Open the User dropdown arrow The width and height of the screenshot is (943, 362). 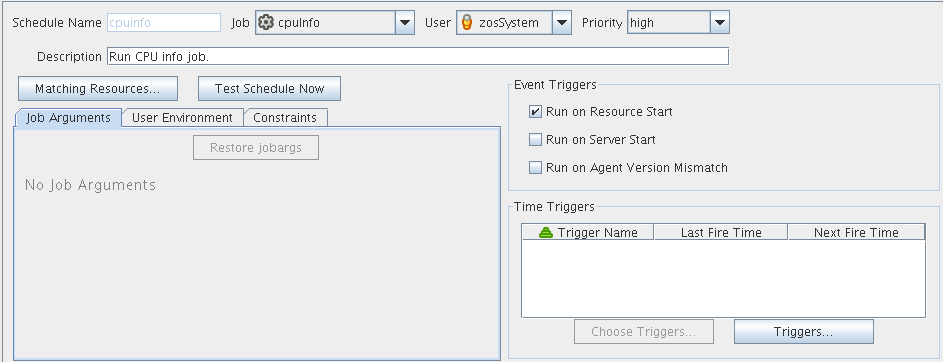(x=561, y=23)
